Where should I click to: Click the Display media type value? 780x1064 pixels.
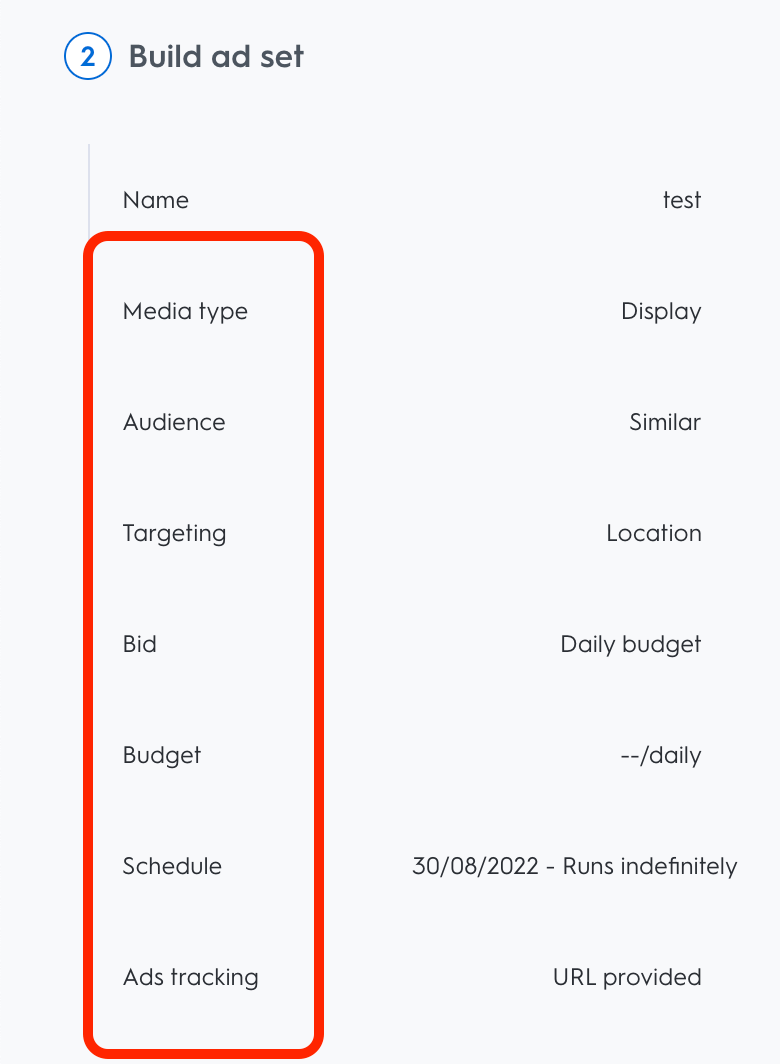click(661, 311)
